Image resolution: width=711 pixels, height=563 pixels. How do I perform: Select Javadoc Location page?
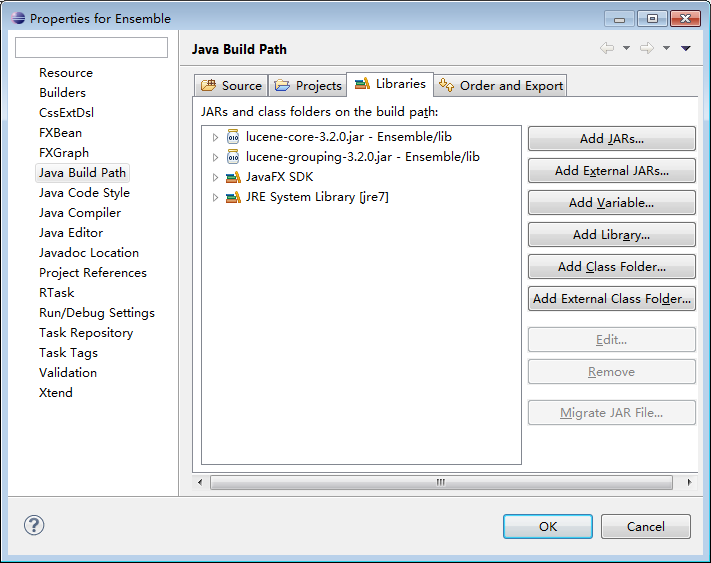click(89, 252)
